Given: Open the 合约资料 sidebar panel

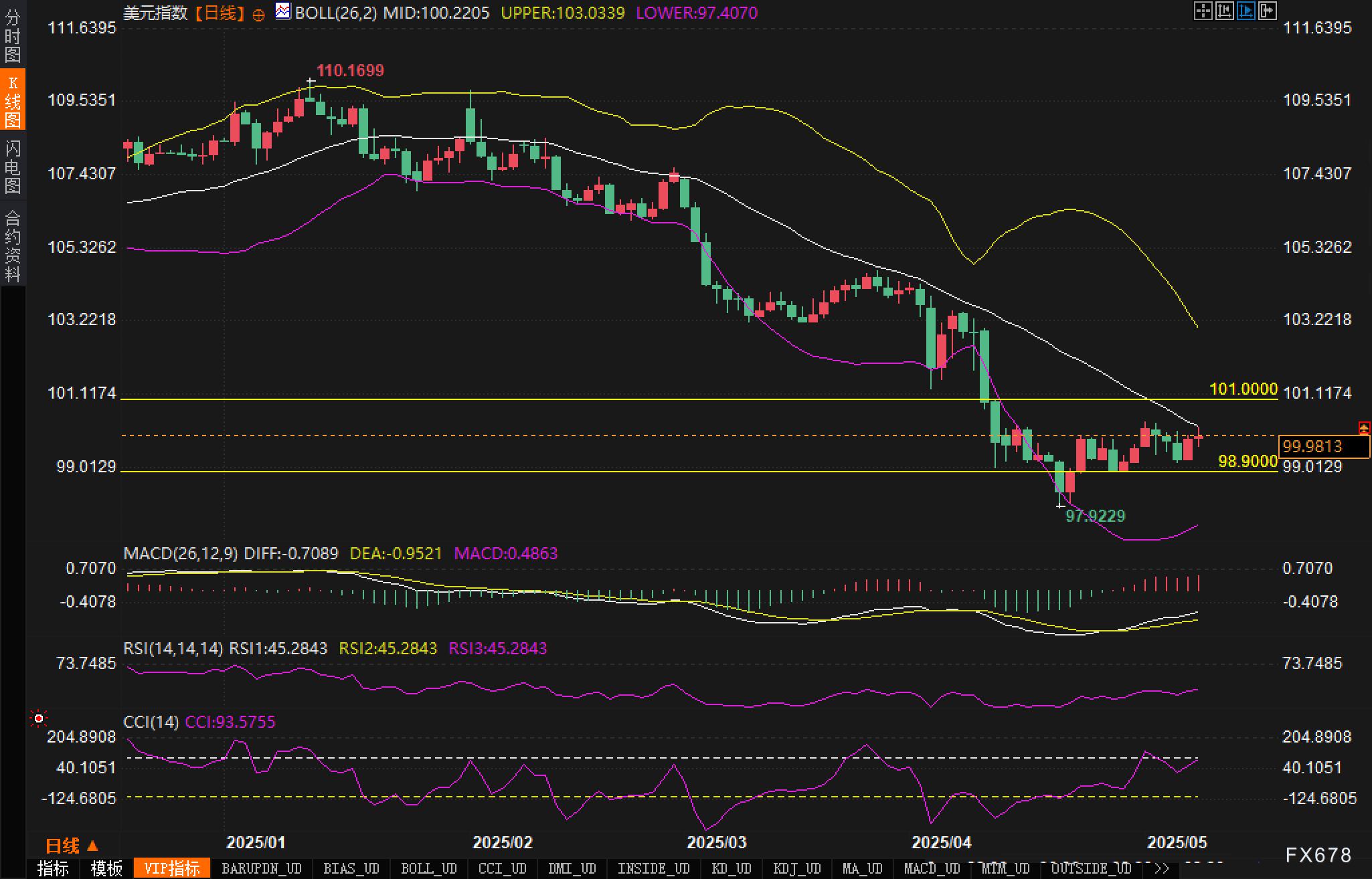Looking at the screenshot, I should [x=13, y=246].
